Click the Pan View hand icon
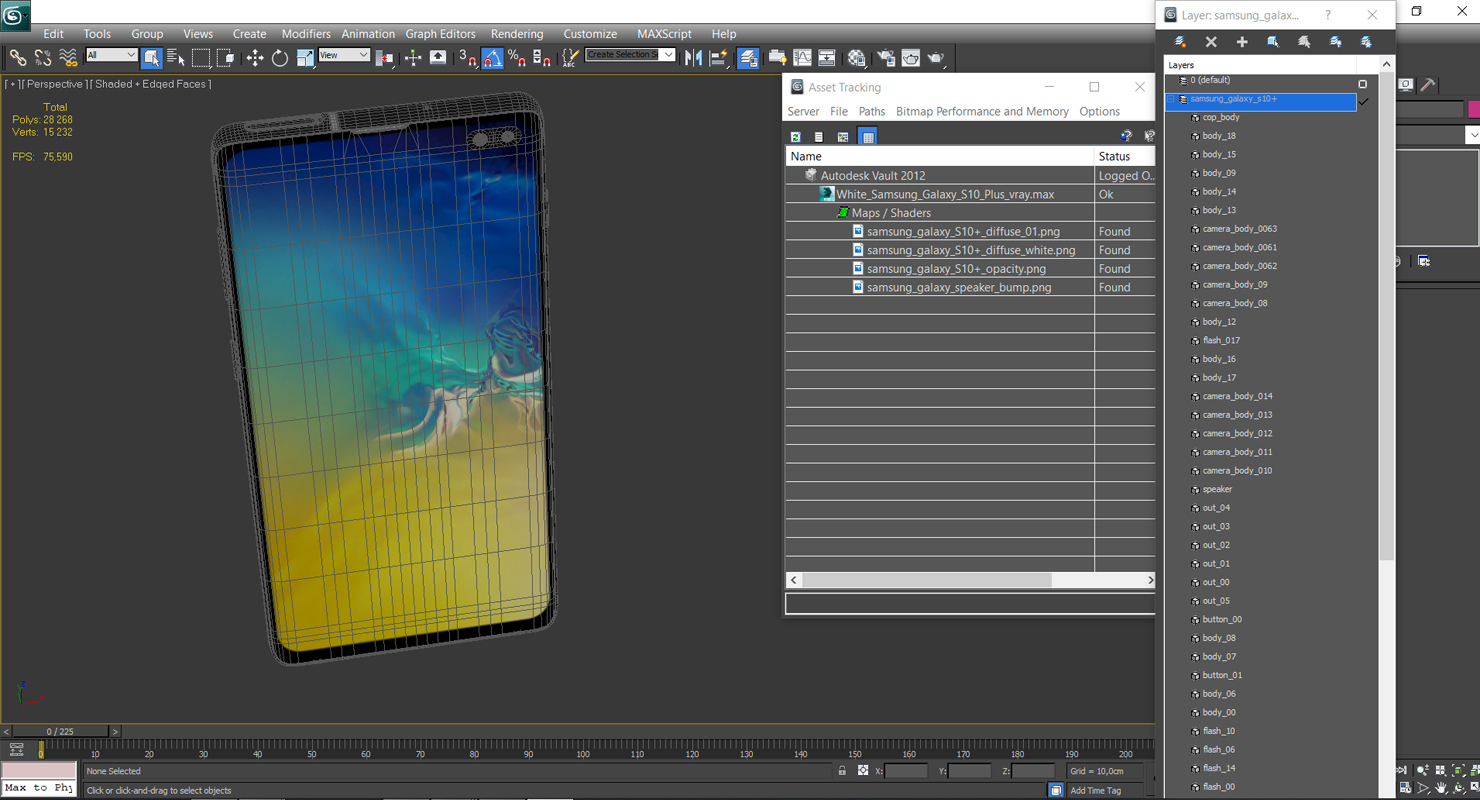 [1440, 788]
